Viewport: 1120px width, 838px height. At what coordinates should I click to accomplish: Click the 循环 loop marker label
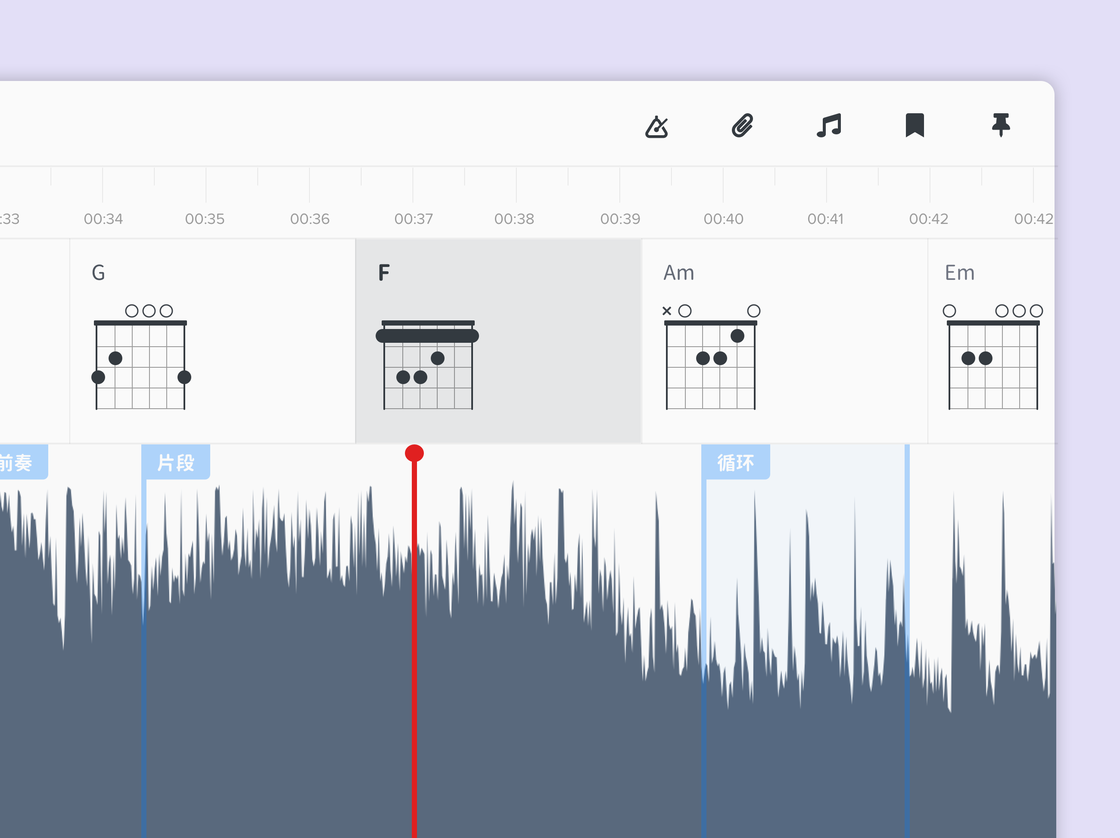(736, 463)
